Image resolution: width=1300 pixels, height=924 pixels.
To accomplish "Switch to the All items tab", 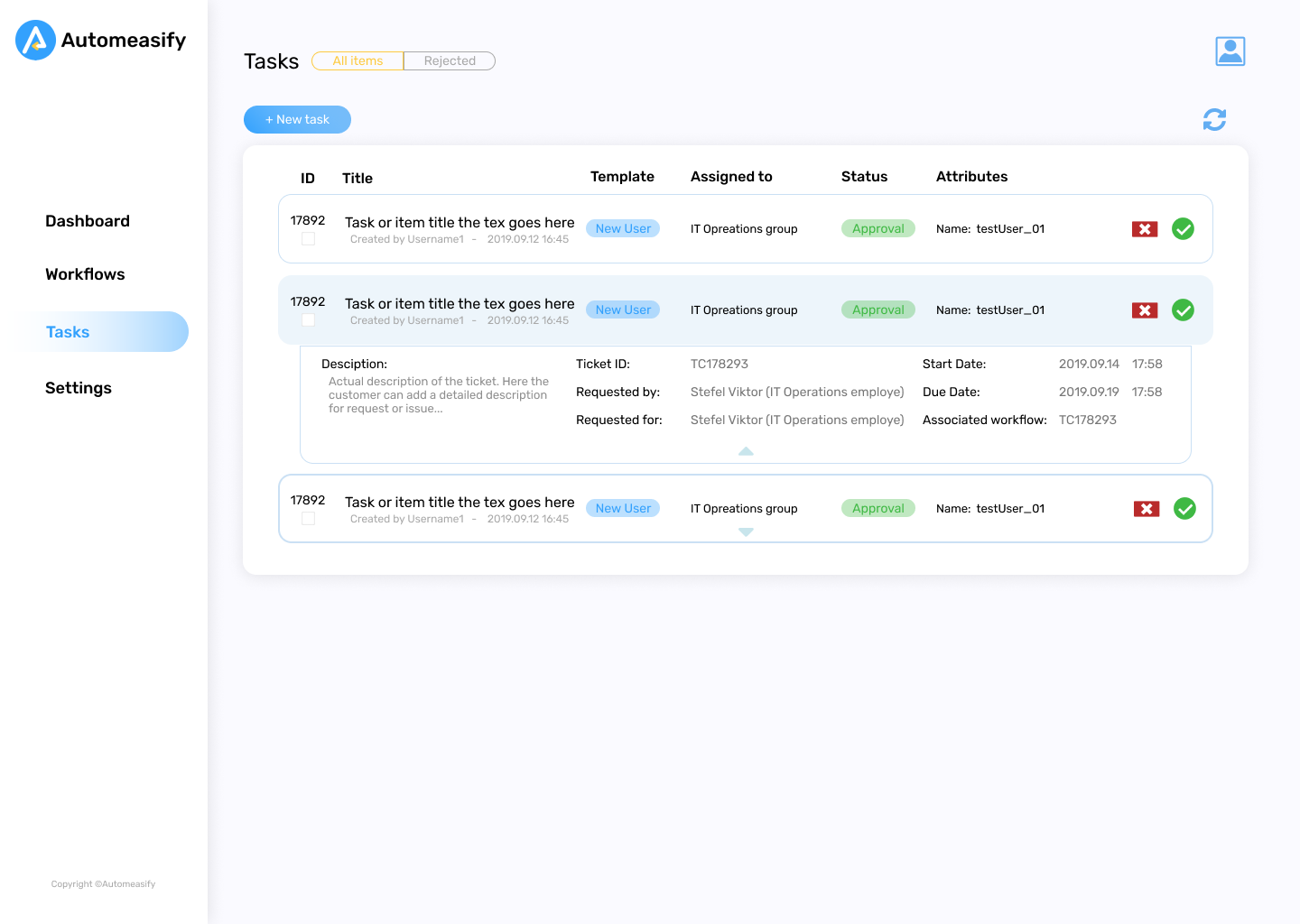I will coord(357,60).
